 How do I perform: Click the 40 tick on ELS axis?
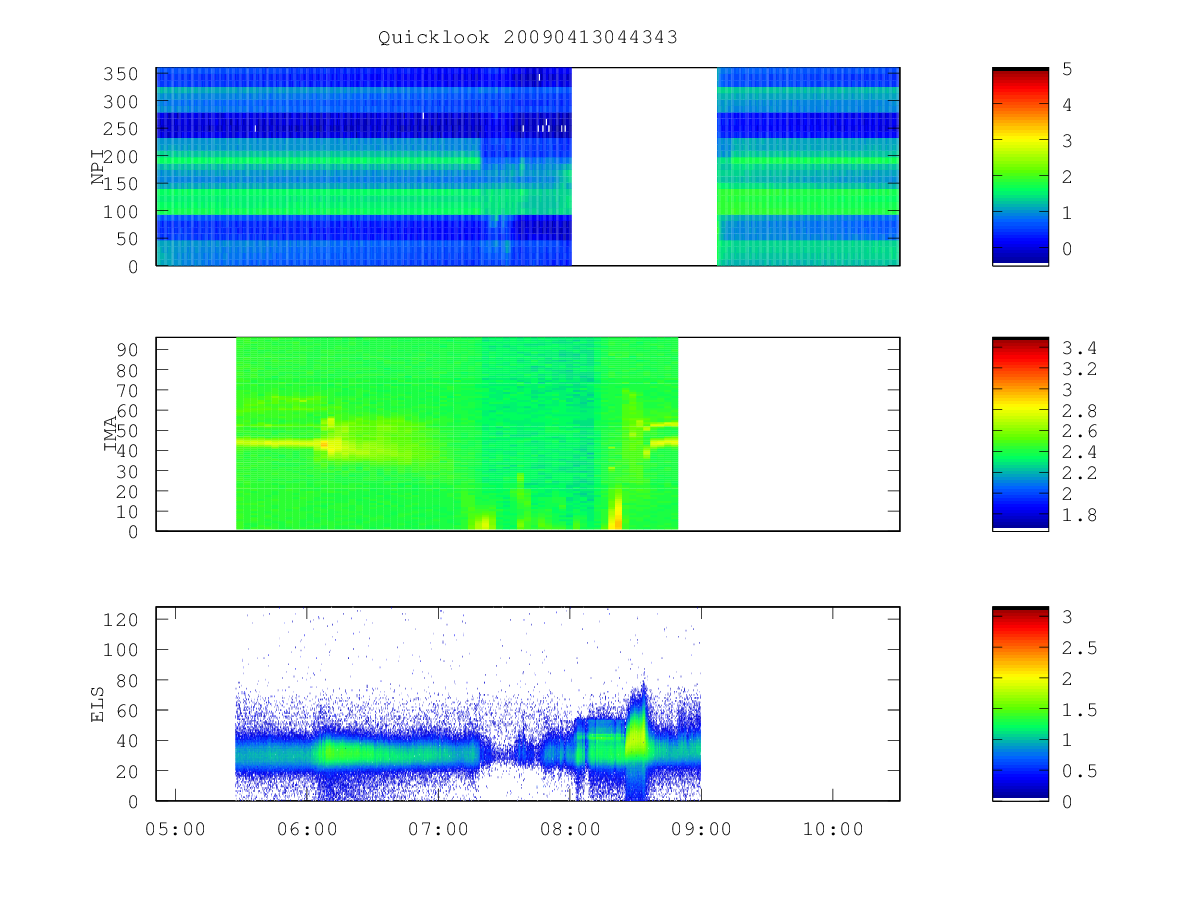point(127,741)
